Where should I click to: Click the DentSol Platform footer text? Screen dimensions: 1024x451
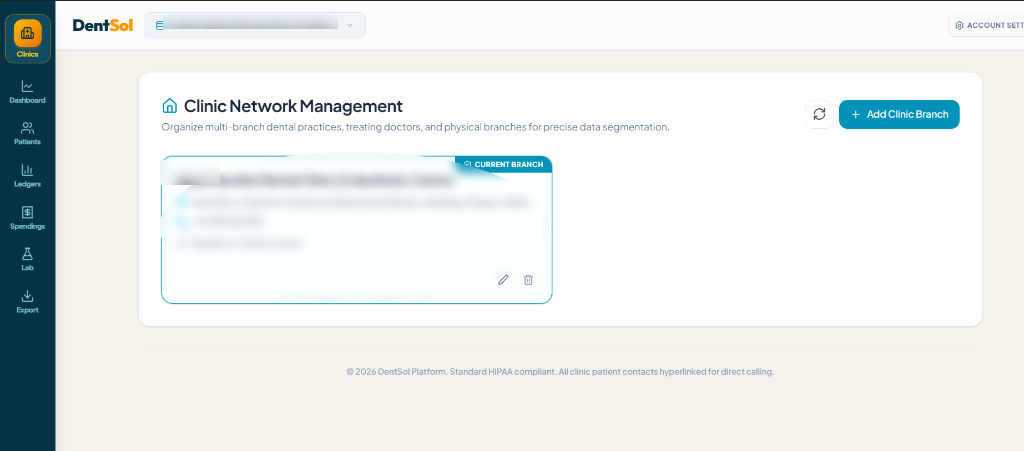click(560, 372)
